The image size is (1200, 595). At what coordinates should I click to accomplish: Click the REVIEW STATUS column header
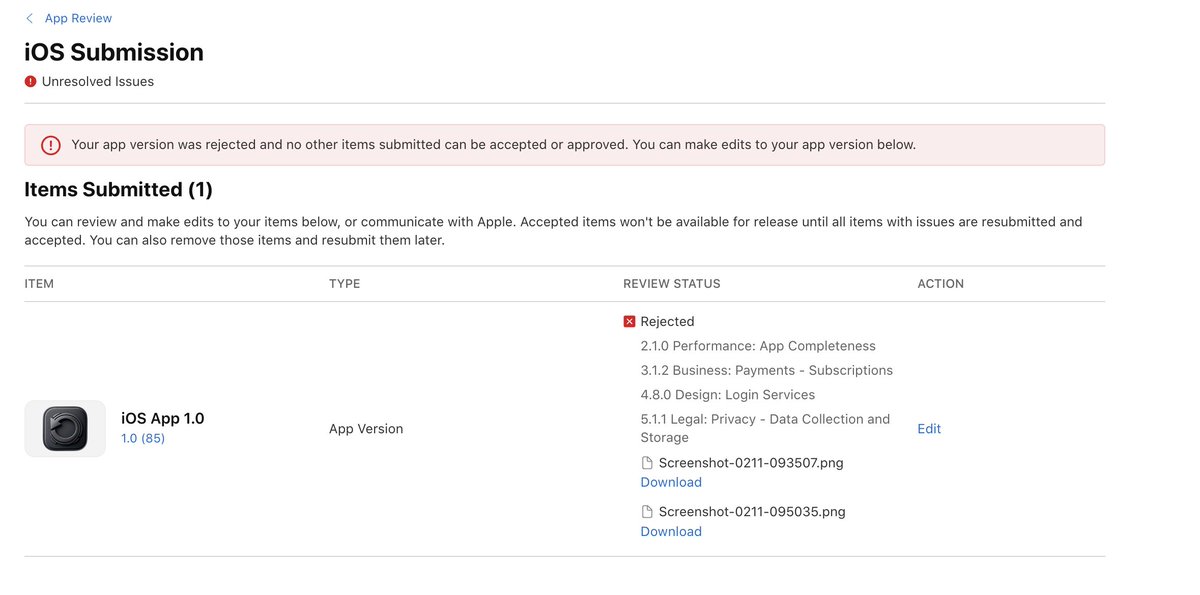[x=671, y=284]
